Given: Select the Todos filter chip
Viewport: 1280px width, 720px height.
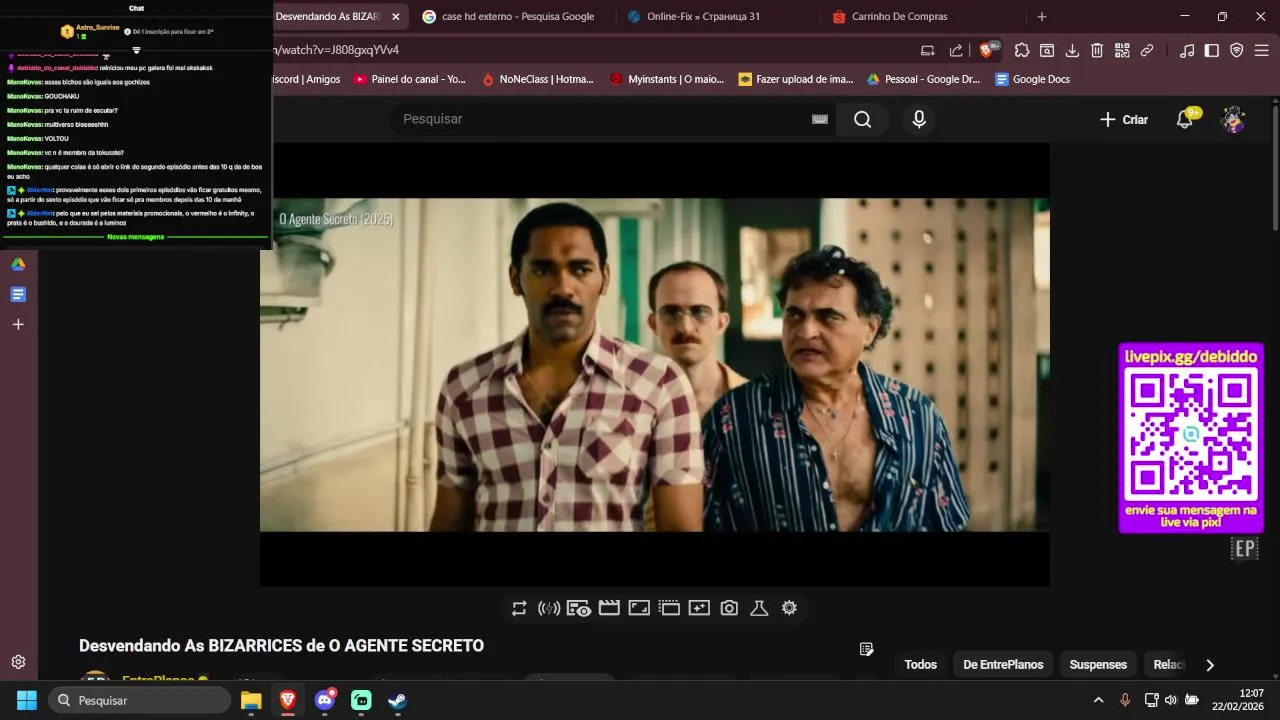Looking at the screenshot, I should point(920,665).
